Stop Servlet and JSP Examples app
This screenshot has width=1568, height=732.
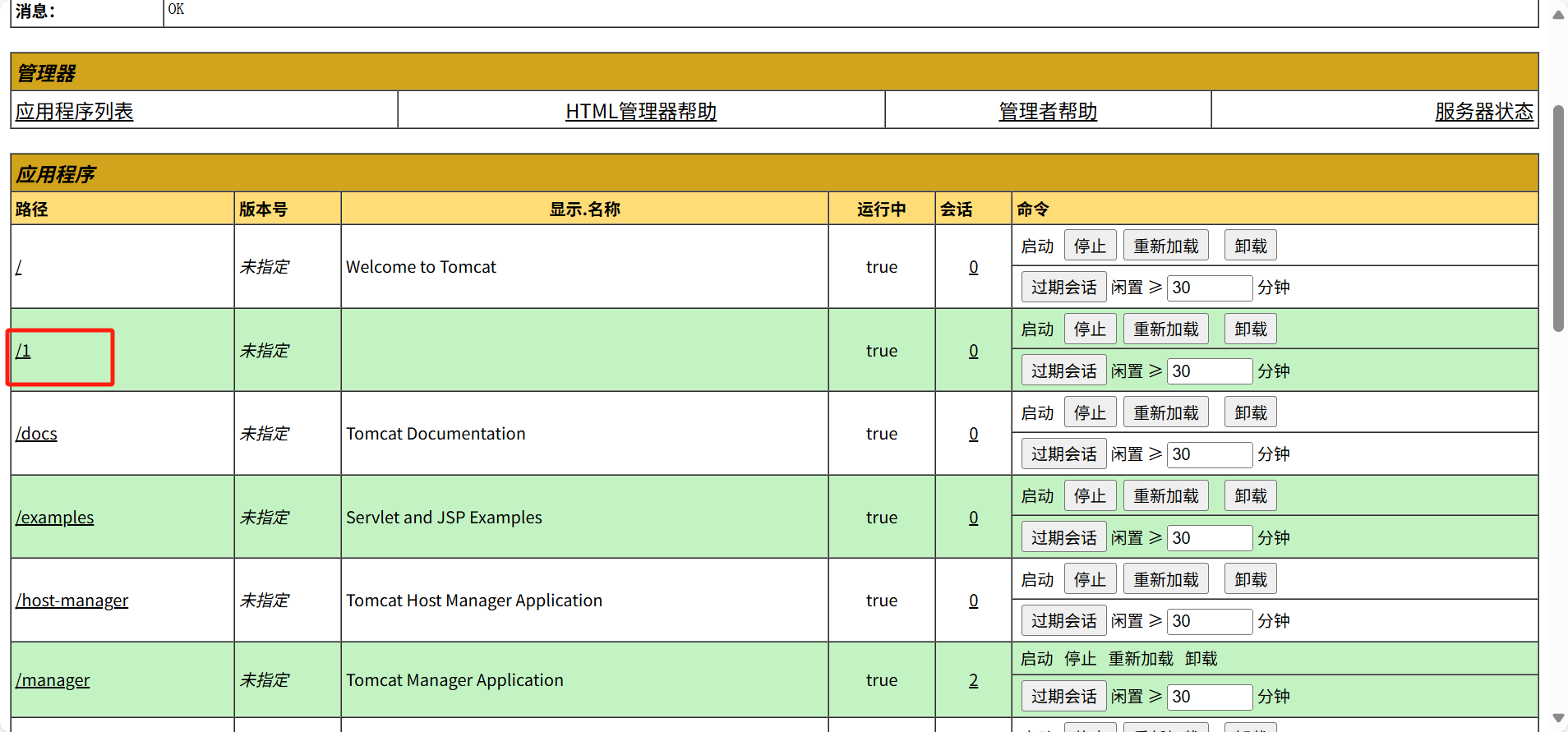[1090, 496]
